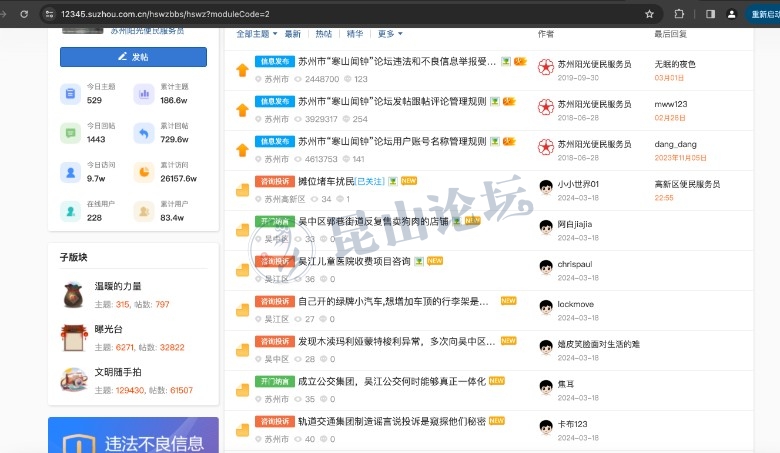Switch to the 热帖 tab
The height and width of the screenshot is (453, 780).
point(324,34)
